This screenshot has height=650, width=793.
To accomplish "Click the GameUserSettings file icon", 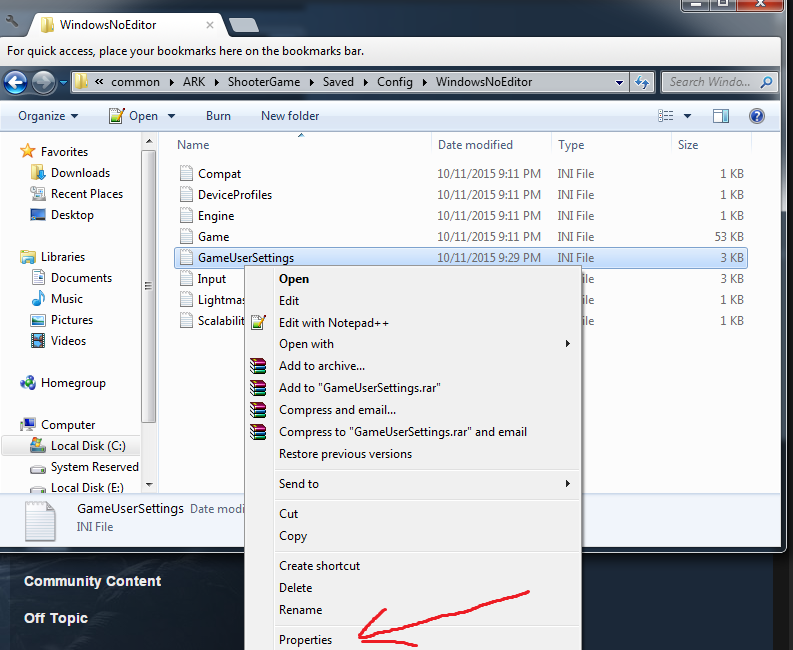I will [x=186, y=257].
